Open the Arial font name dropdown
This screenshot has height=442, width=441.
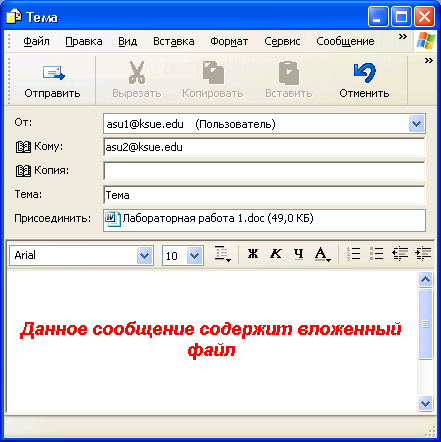(x=144, y=256)
